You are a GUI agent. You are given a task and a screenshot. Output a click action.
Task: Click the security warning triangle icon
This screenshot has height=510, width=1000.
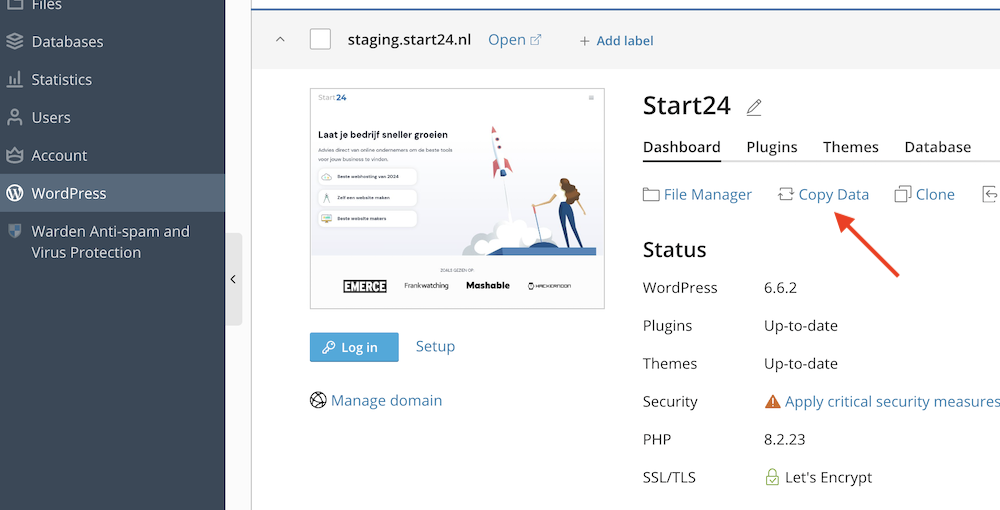click(x=772, y=402)
